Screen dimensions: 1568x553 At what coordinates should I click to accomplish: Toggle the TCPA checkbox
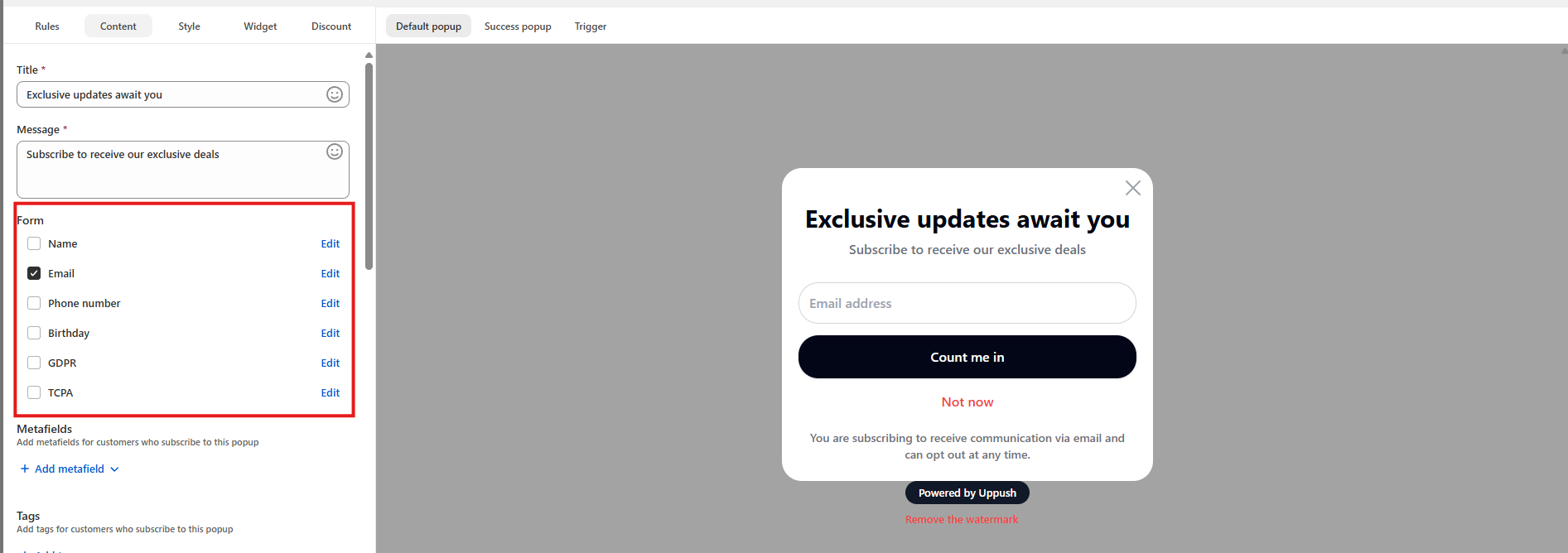pyautogui.click(x=34, y=392)
